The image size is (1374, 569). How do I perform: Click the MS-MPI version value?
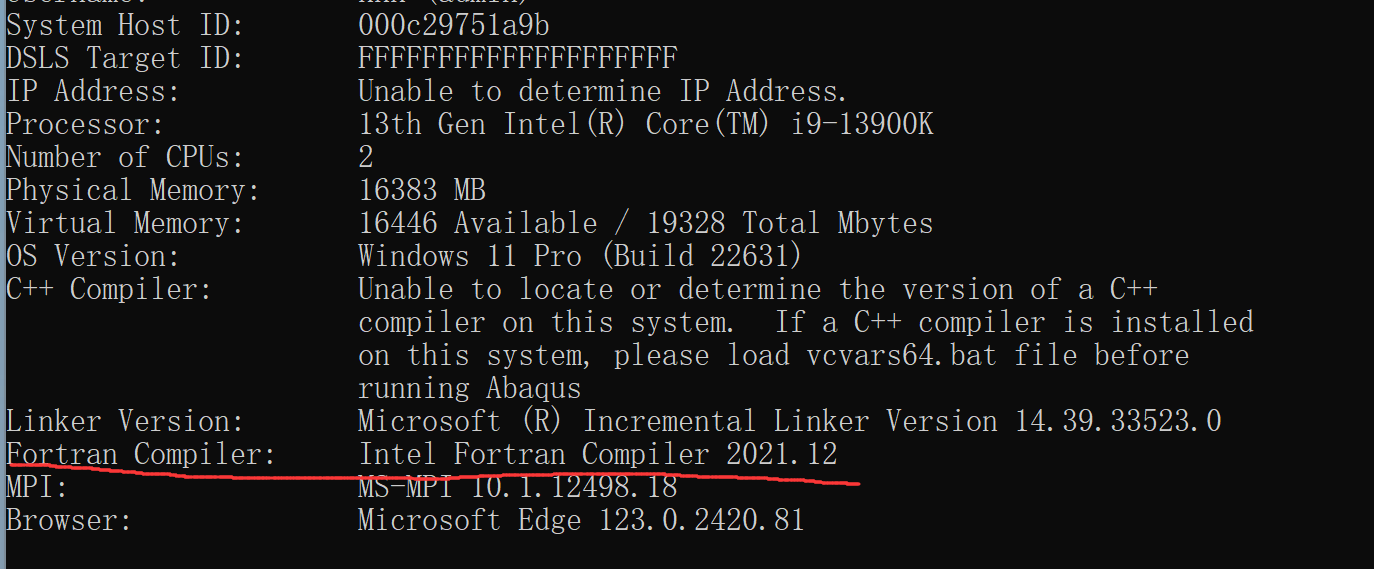(517, 487)
